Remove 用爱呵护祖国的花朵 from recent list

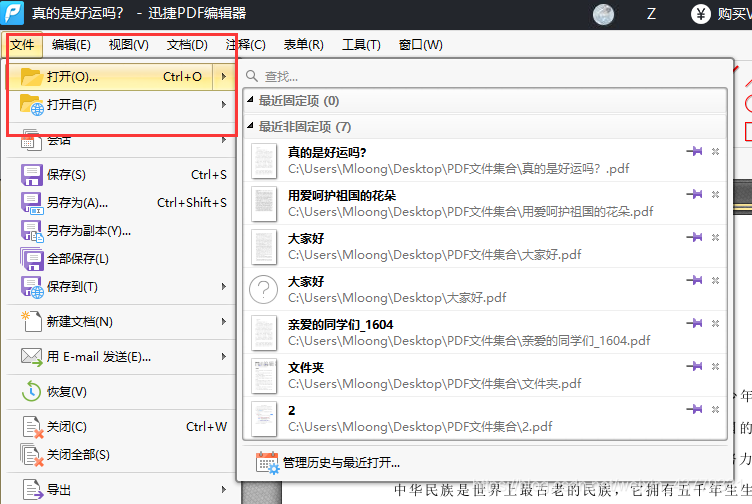715,194
